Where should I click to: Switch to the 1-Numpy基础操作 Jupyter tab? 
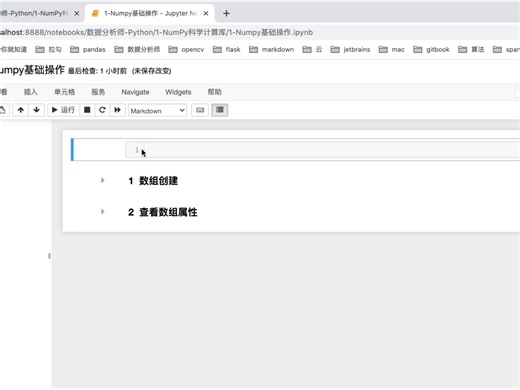150,13
